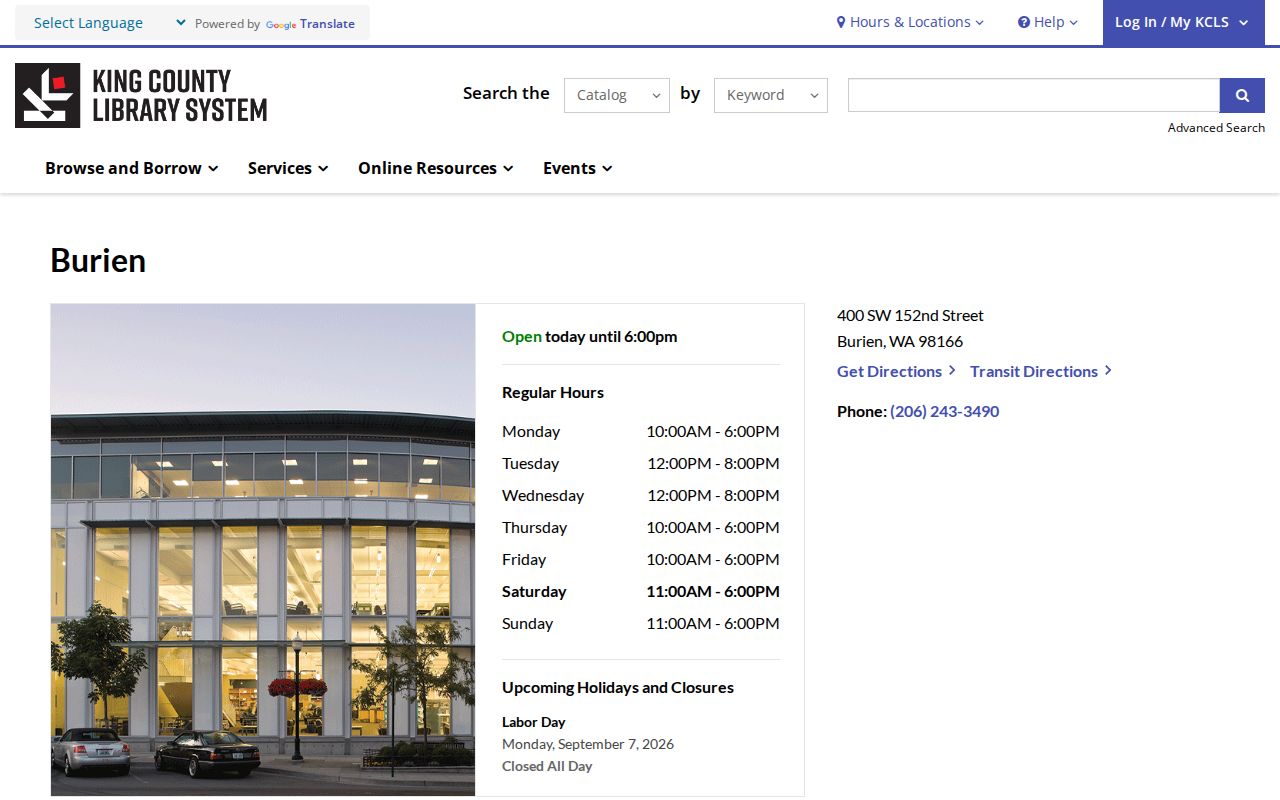Click the Sunday row label
This screenshot has height=800, width=1280.
click(x=527, y=623)
